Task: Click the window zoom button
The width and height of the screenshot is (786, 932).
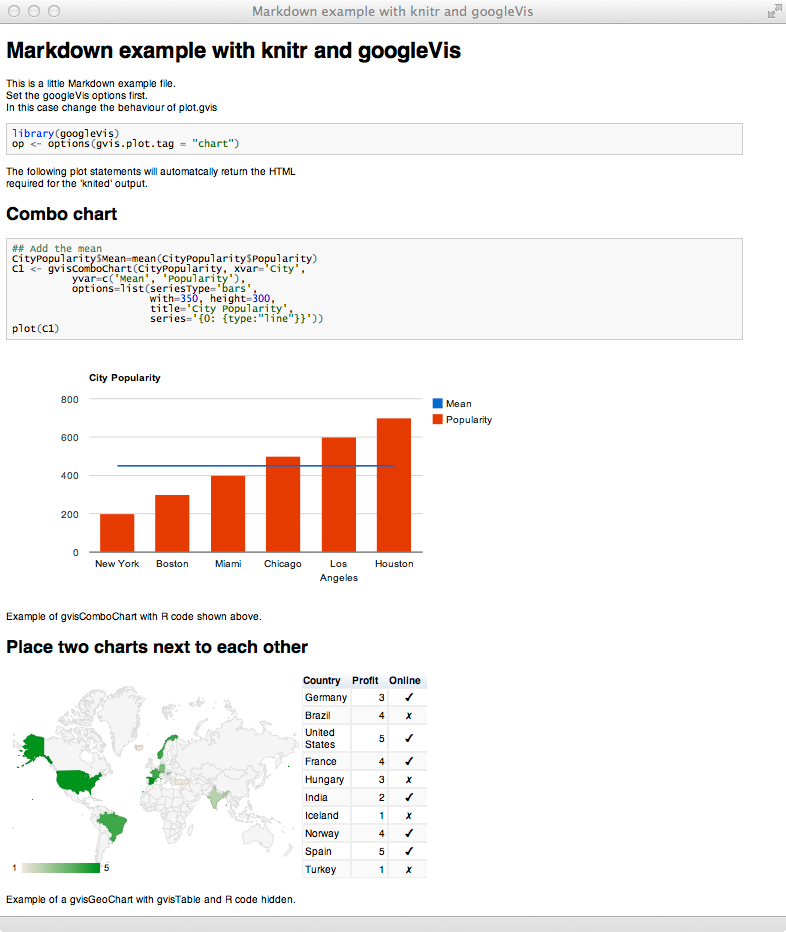Action: (x=54, y=11)
